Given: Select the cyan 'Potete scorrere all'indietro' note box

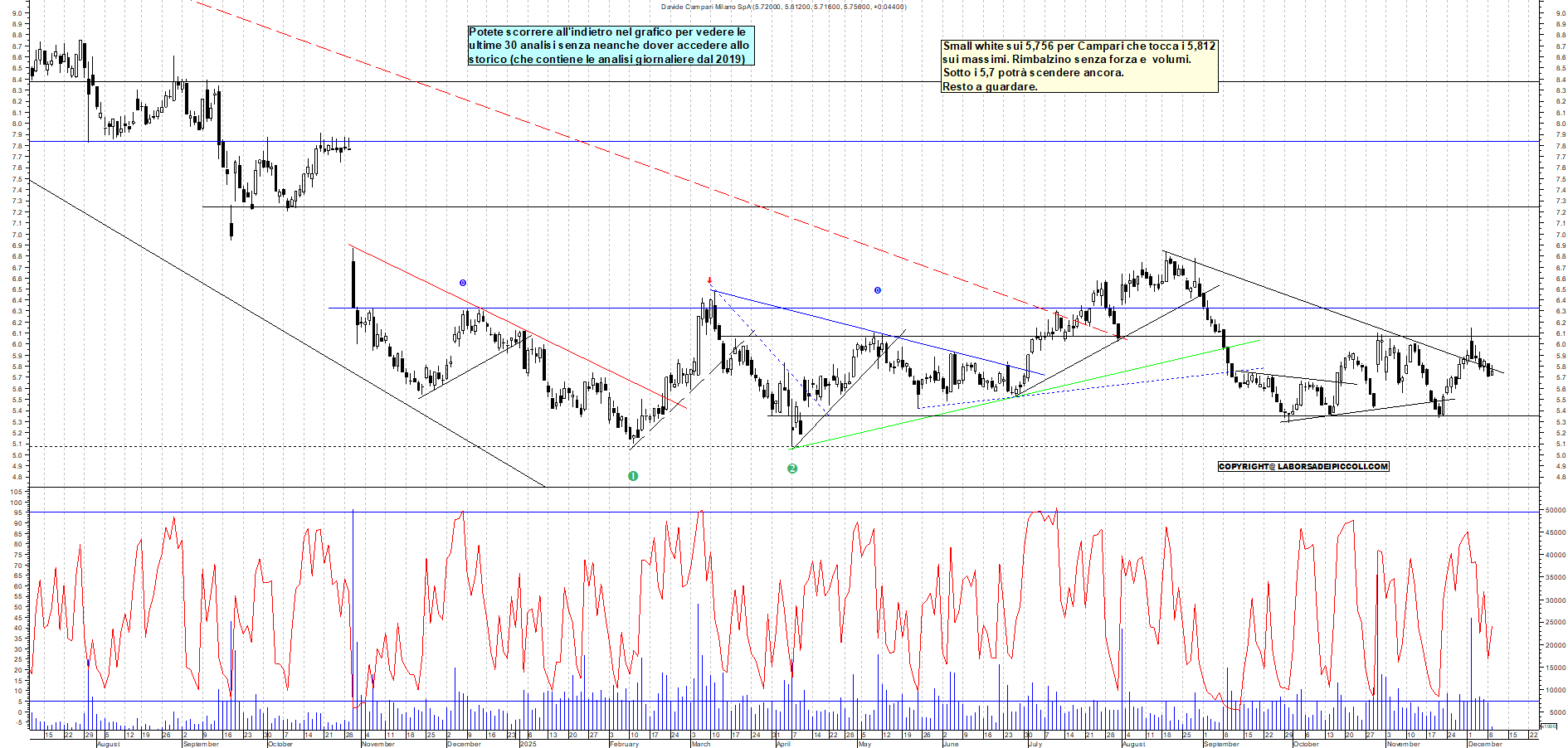Looking at the screenshot, I should [611, 46].
